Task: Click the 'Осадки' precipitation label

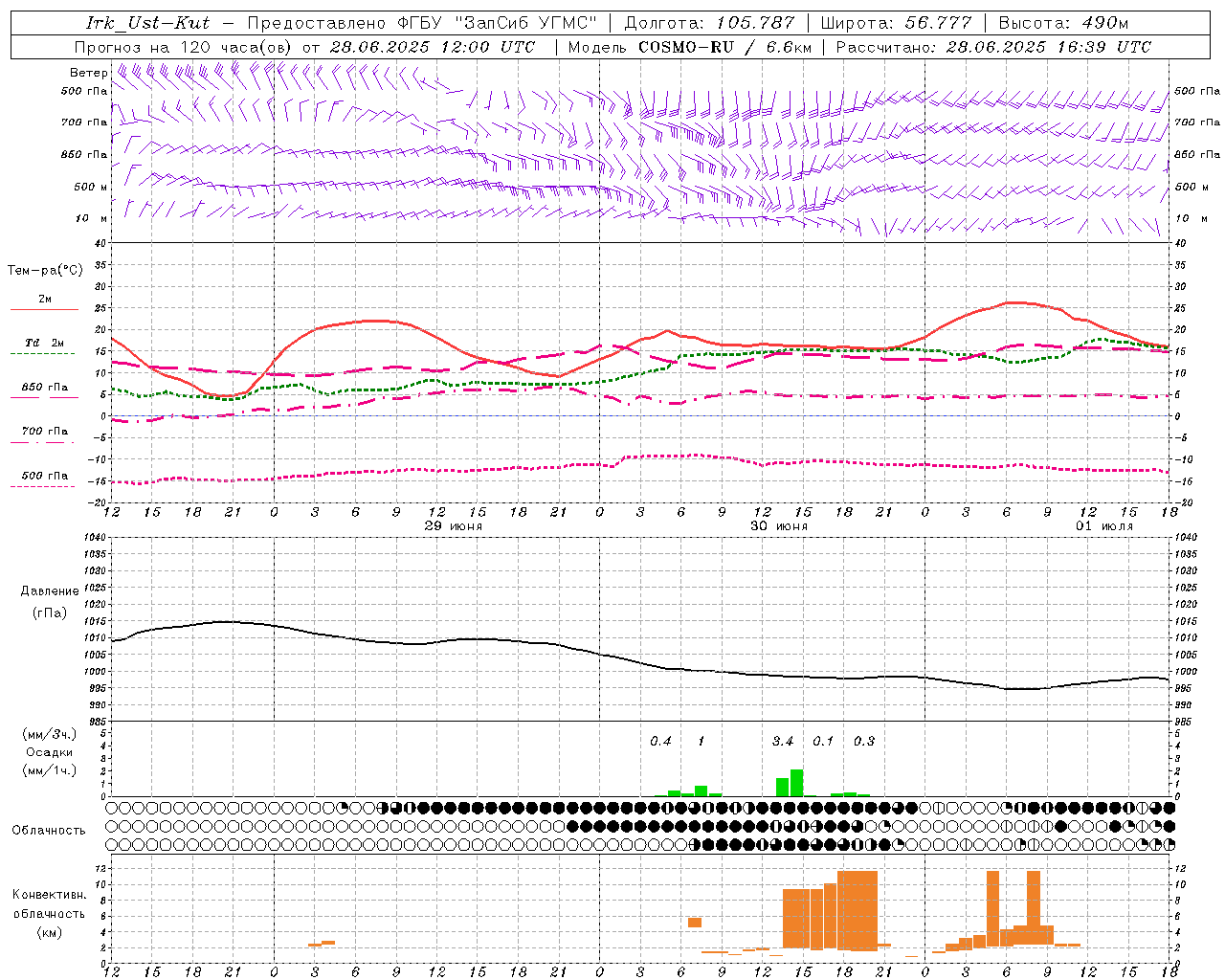Action: 50,752
